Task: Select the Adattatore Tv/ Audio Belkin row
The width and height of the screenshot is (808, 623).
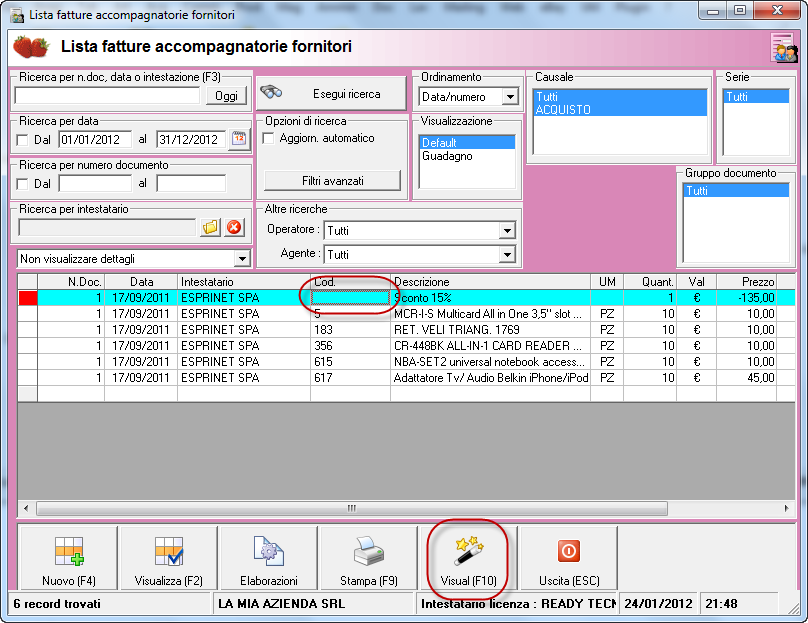Action: [406, 378]
